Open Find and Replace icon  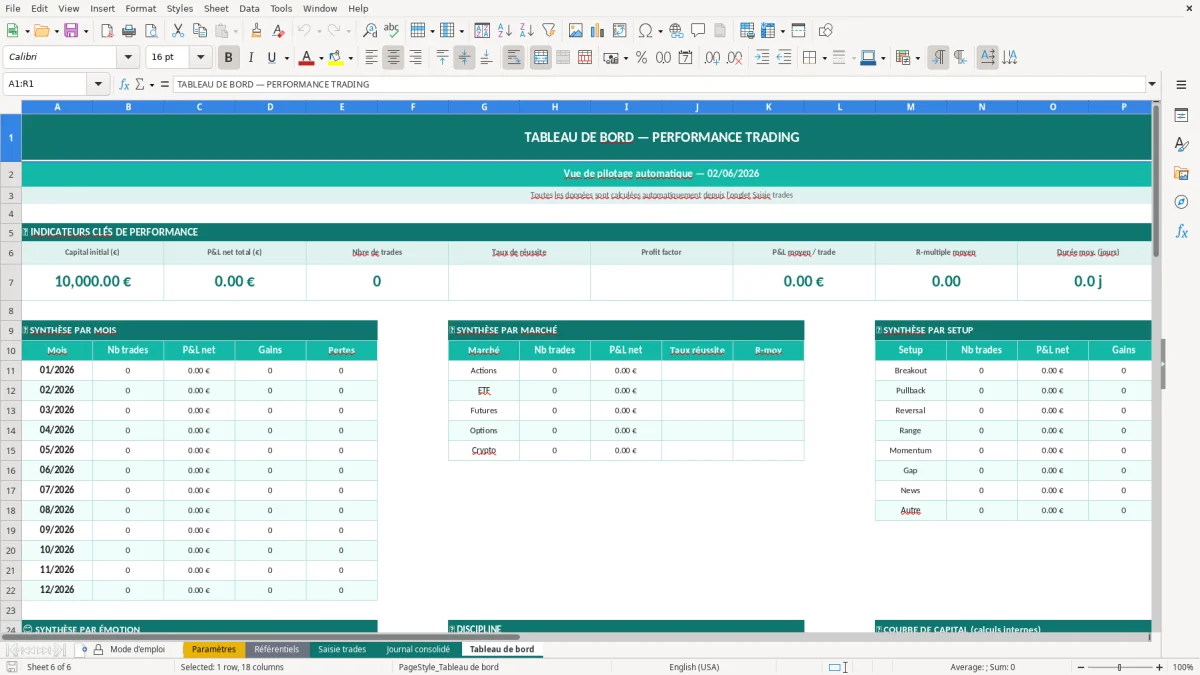370,31
